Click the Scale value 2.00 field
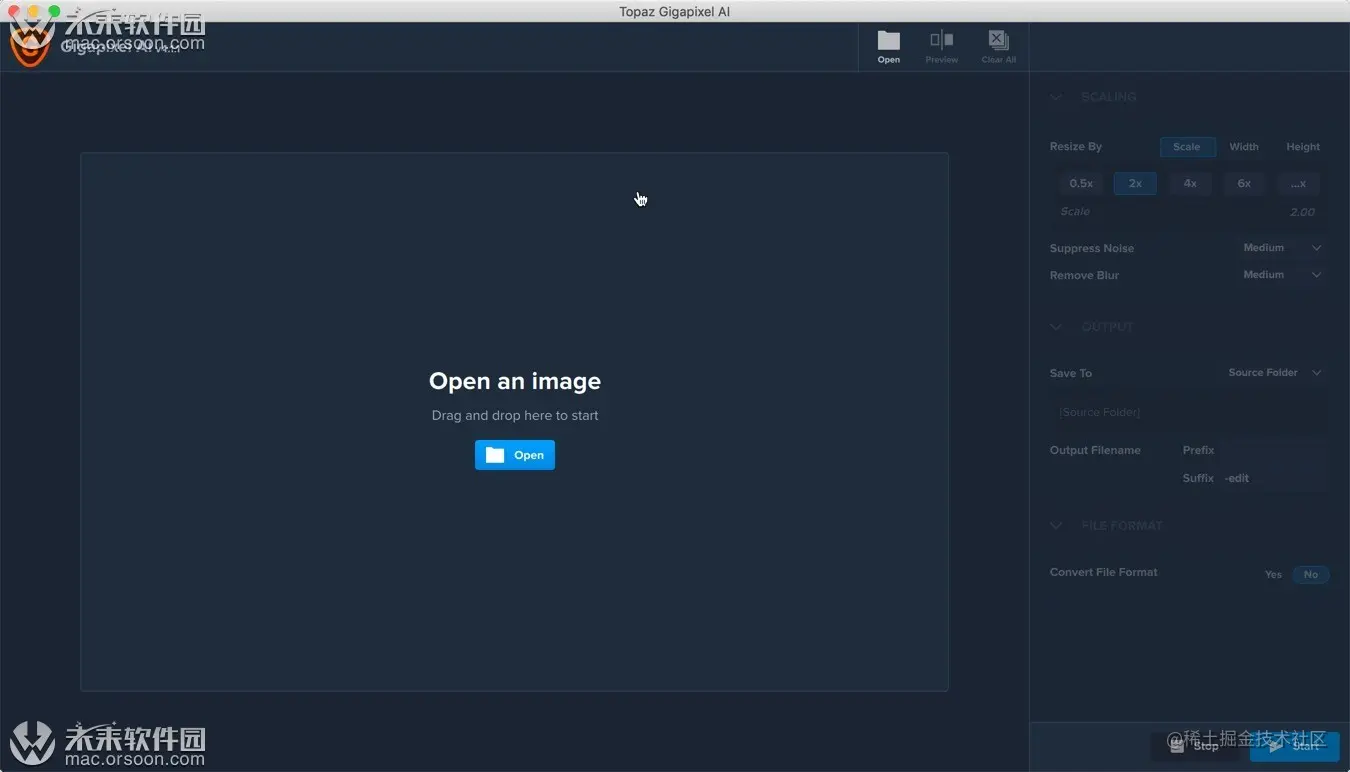The height and width of the screenshot is (772, 1350). tap(1302, 212)
